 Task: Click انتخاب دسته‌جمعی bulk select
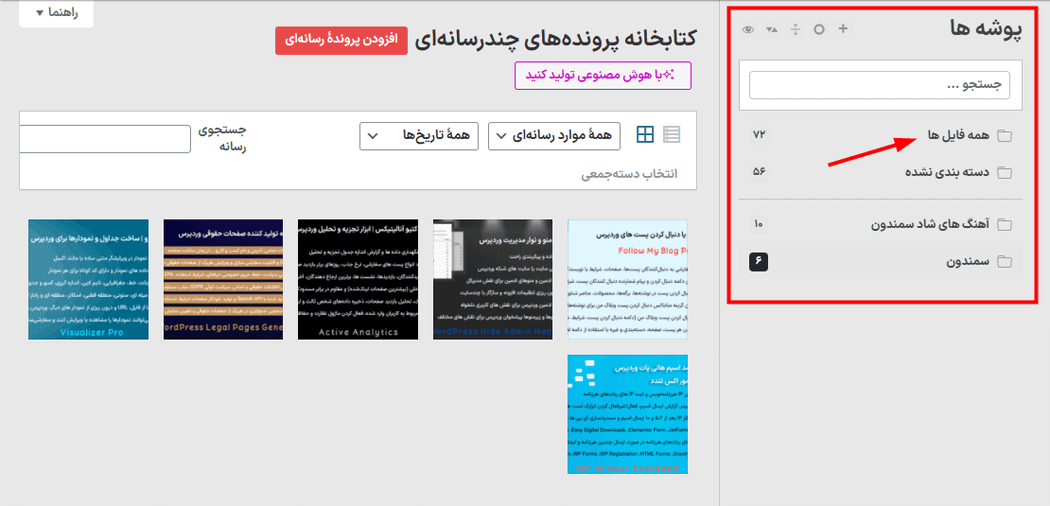click(629, 174)
